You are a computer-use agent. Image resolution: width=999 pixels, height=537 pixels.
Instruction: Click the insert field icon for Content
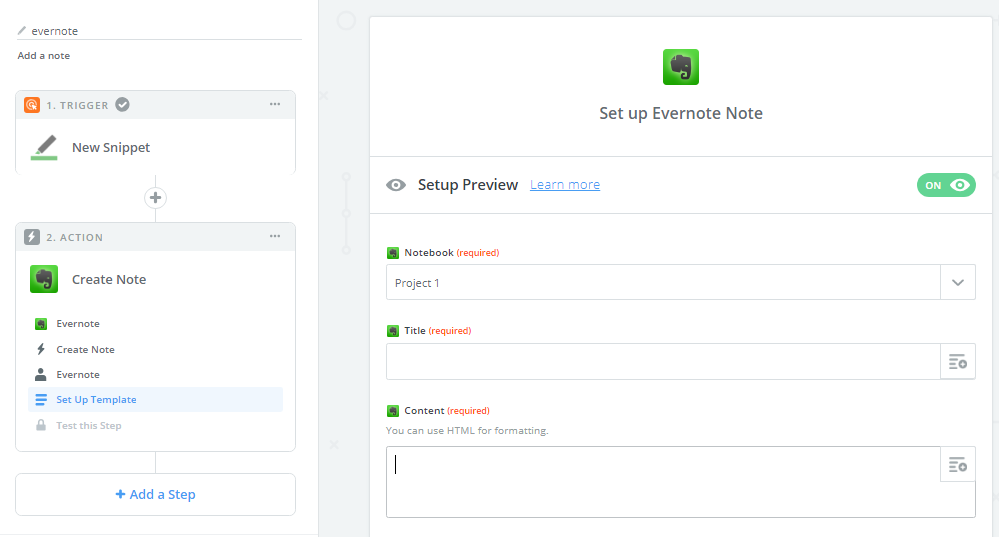click(x=957, y=464)
